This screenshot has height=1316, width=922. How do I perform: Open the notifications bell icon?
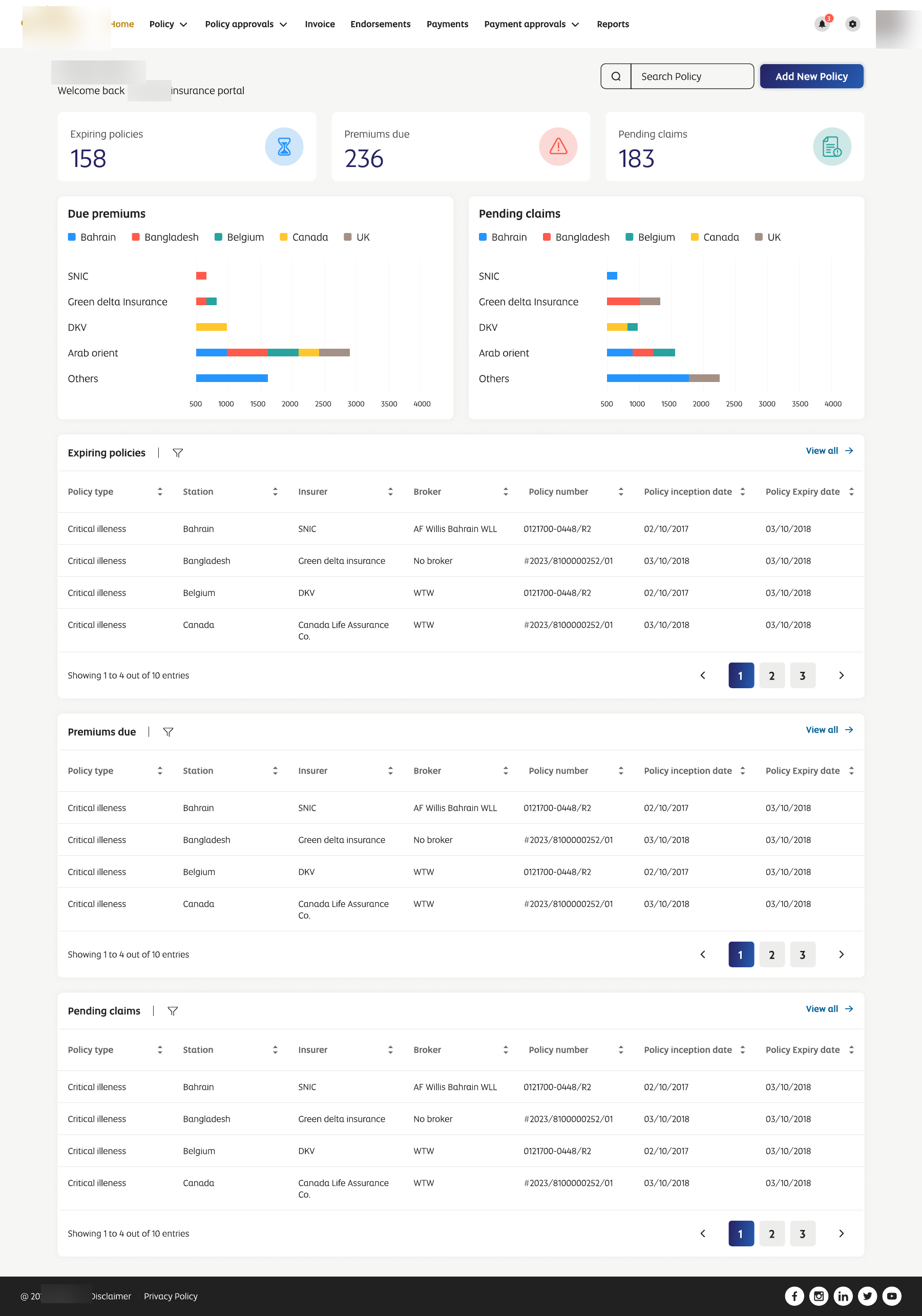[x=822, y=24]
